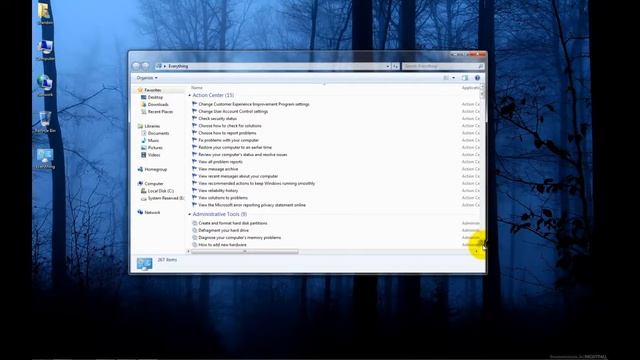Open the Organize menu
This screenshot has width=640, height=360.
[147, 78]
